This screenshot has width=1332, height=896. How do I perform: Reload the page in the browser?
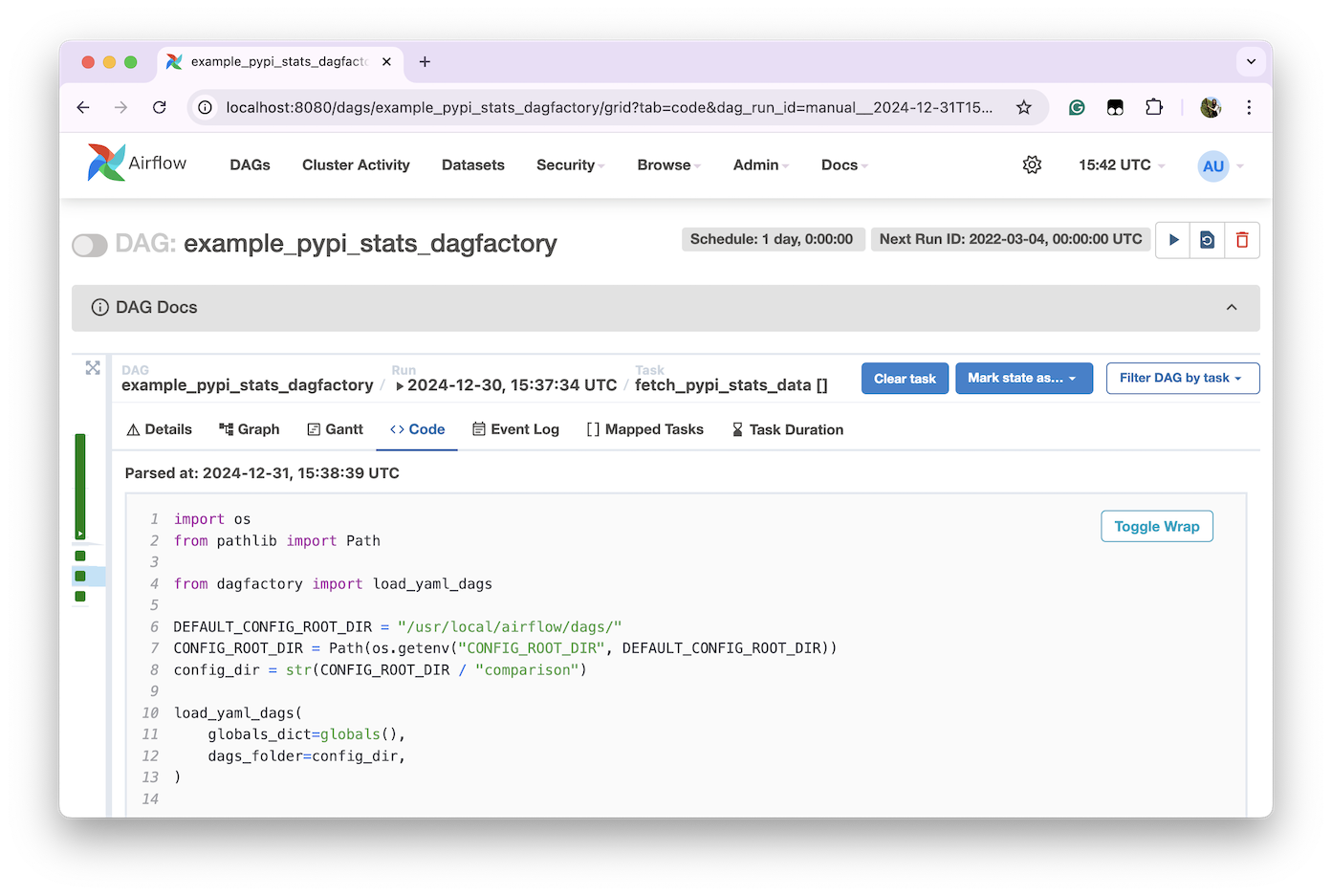coord(160,107)
